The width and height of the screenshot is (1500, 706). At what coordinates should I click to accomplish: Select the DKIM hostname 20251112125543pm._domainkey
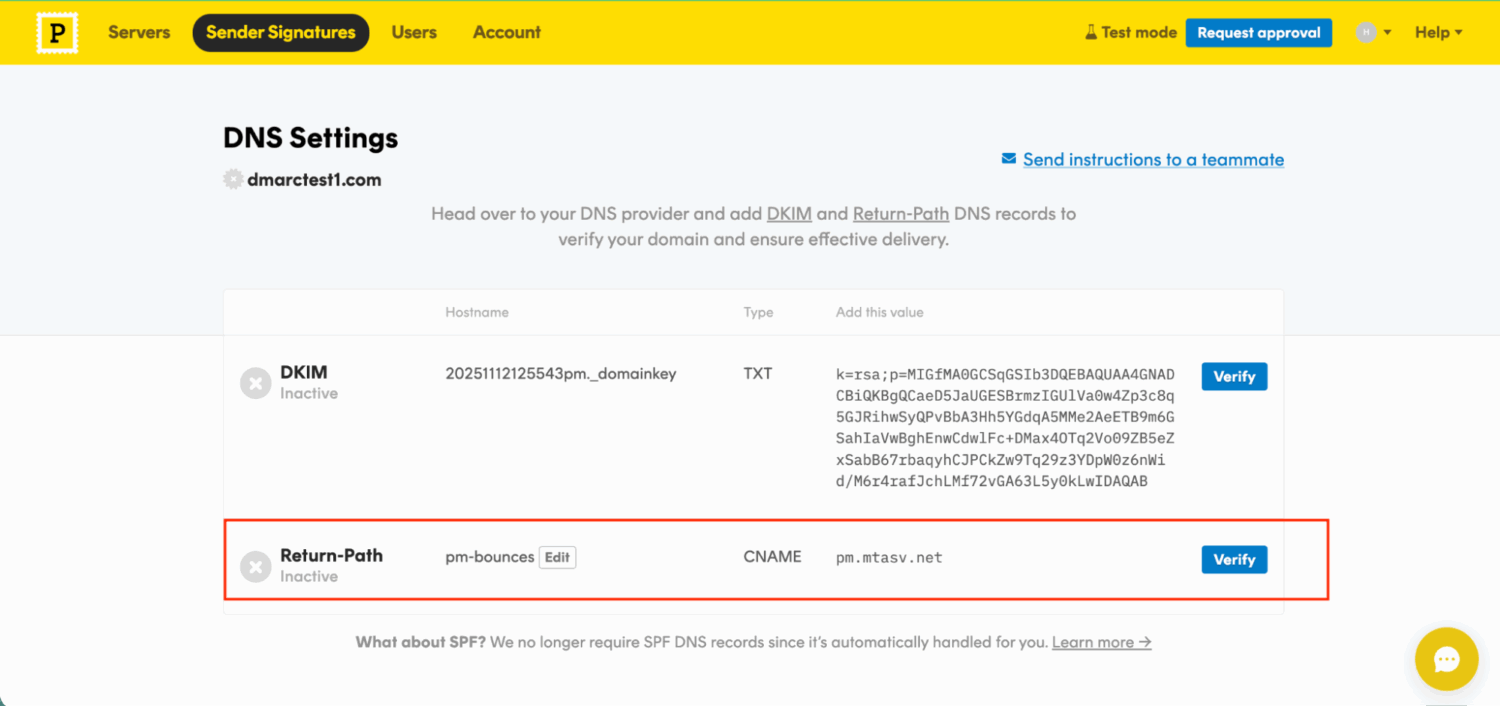click(x=561, y=374)
